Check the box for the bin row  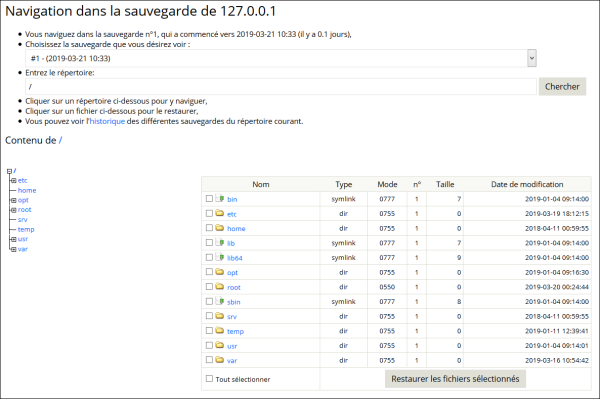(209, 199)
